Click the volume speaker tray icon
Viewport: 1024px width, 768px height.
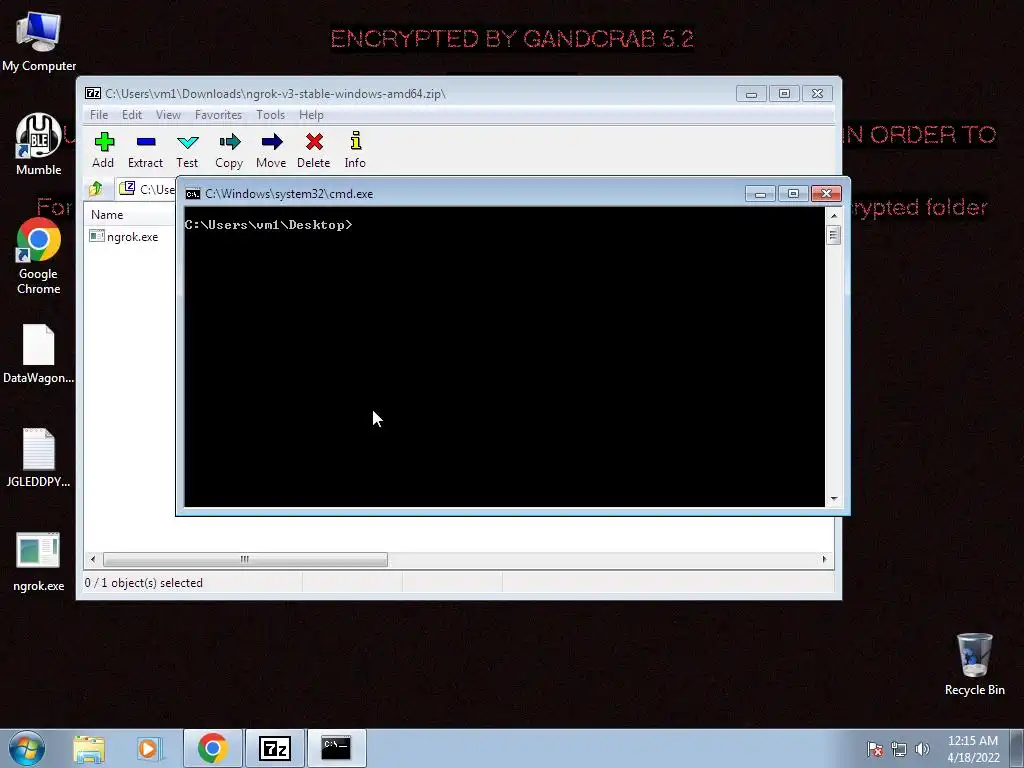click(922, 750)
